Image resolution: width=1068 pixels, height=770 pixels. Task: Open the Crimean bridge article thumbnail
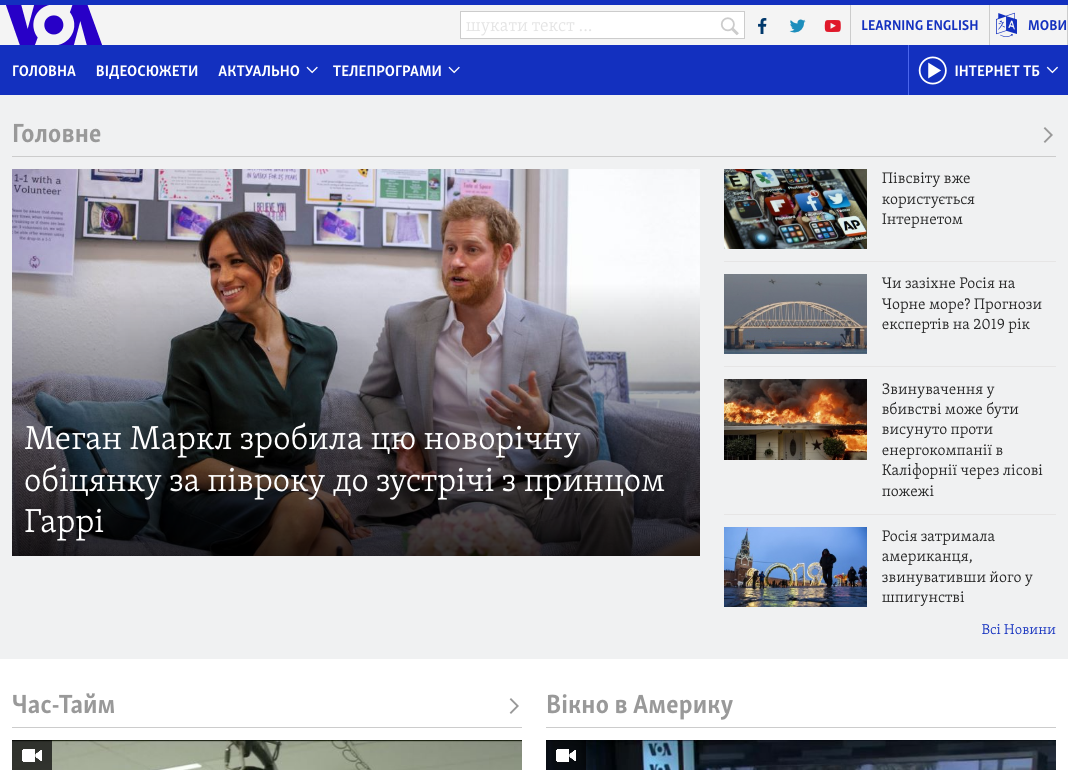pos(795,314)
